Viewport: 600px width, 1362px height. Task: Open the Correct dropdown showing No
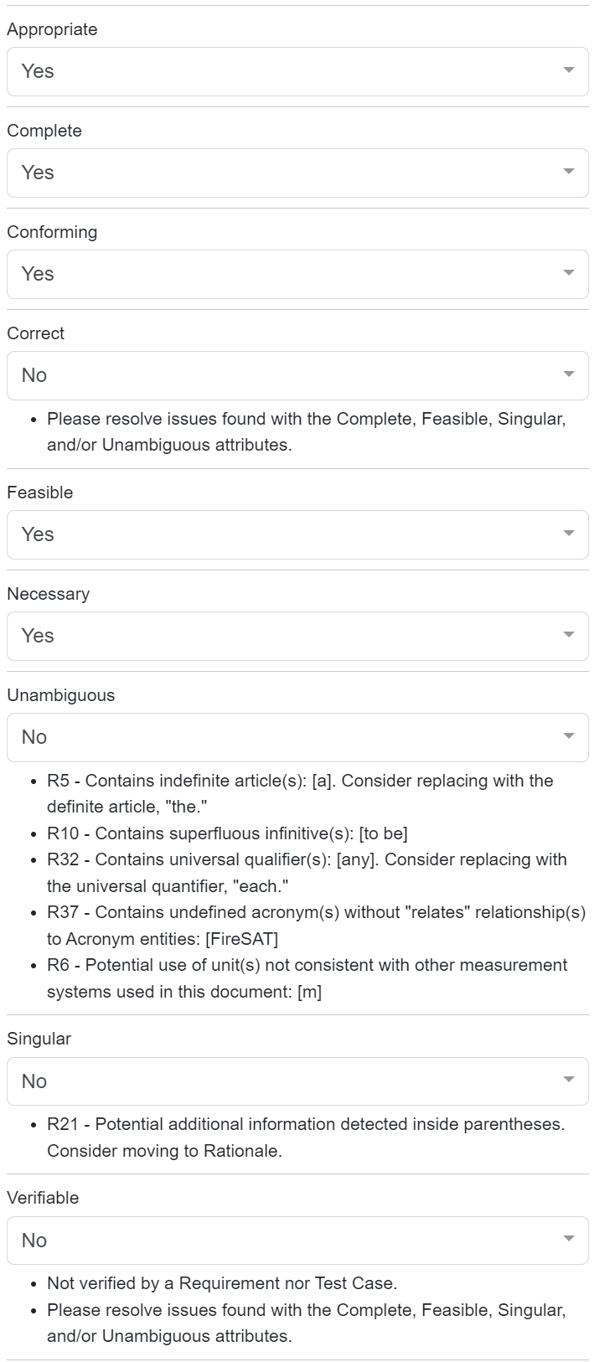[280, 375]
